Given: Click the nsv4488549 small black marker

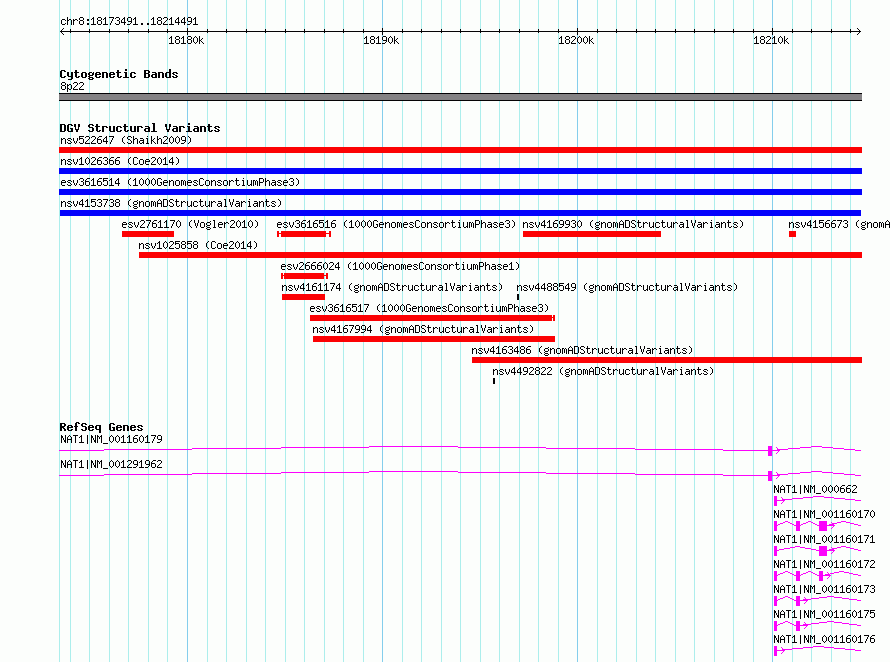Looking at the screenshot, I should 518,297.
